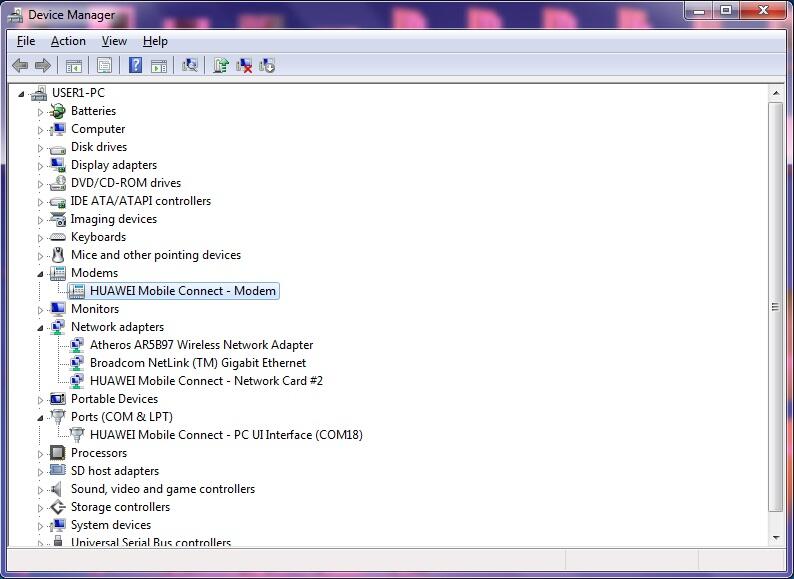Click the Properties sheet toolbar icon

tap(104, 66)
